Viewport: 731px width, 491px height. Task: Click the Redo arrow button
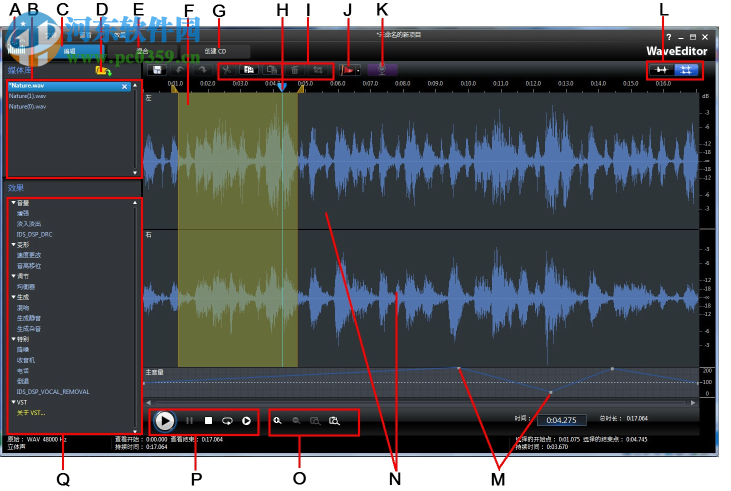point(202,70)
